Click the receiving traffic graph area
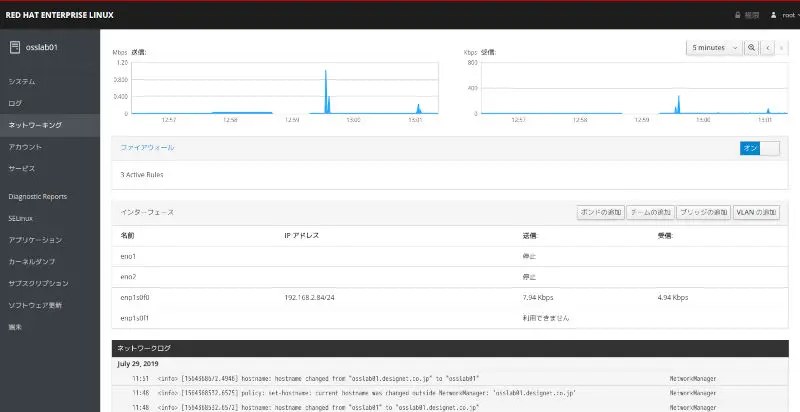The height and width of the screenshot is (412, 800). [635, 88]
